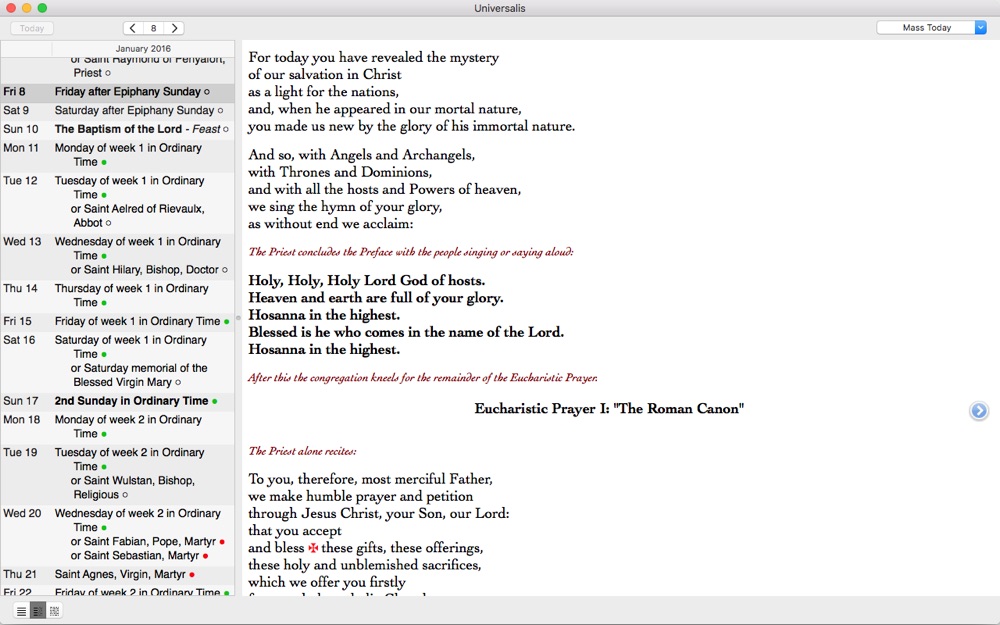The width and height of the screenshot is (1000, 625).
Task: Click the blue arrow beside Eucharistic Prayer I
Action: pyautogui.click(x=979, y=410)
